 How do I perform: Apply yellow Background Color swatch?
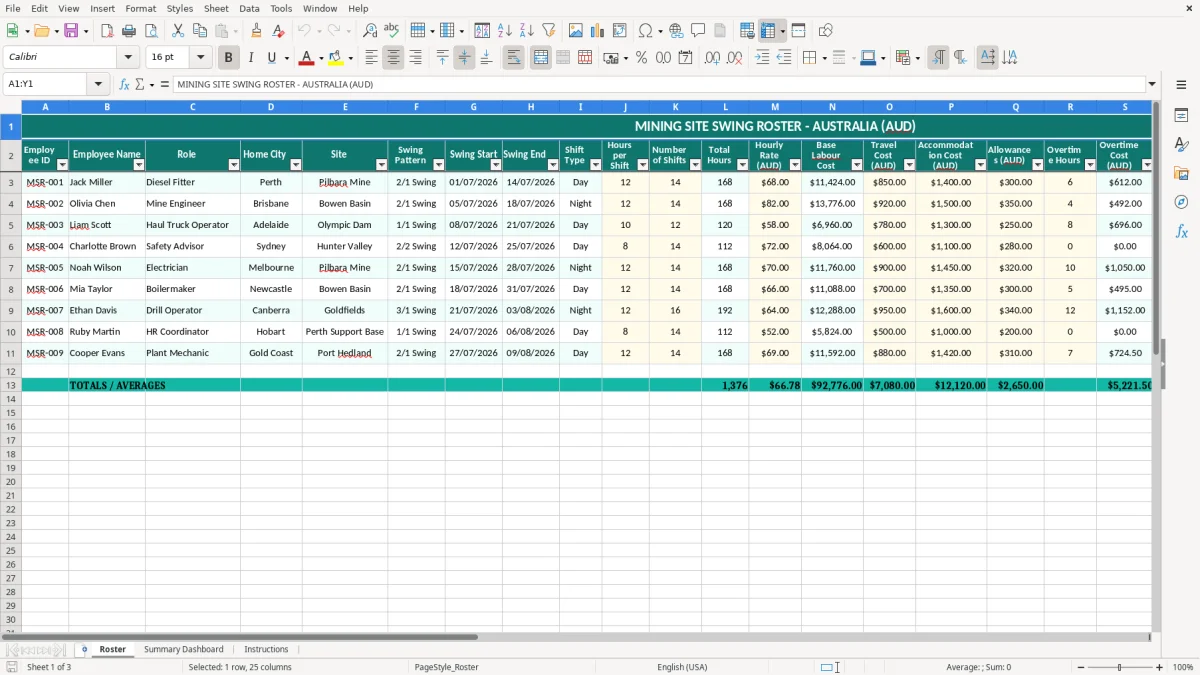point(336,58)
